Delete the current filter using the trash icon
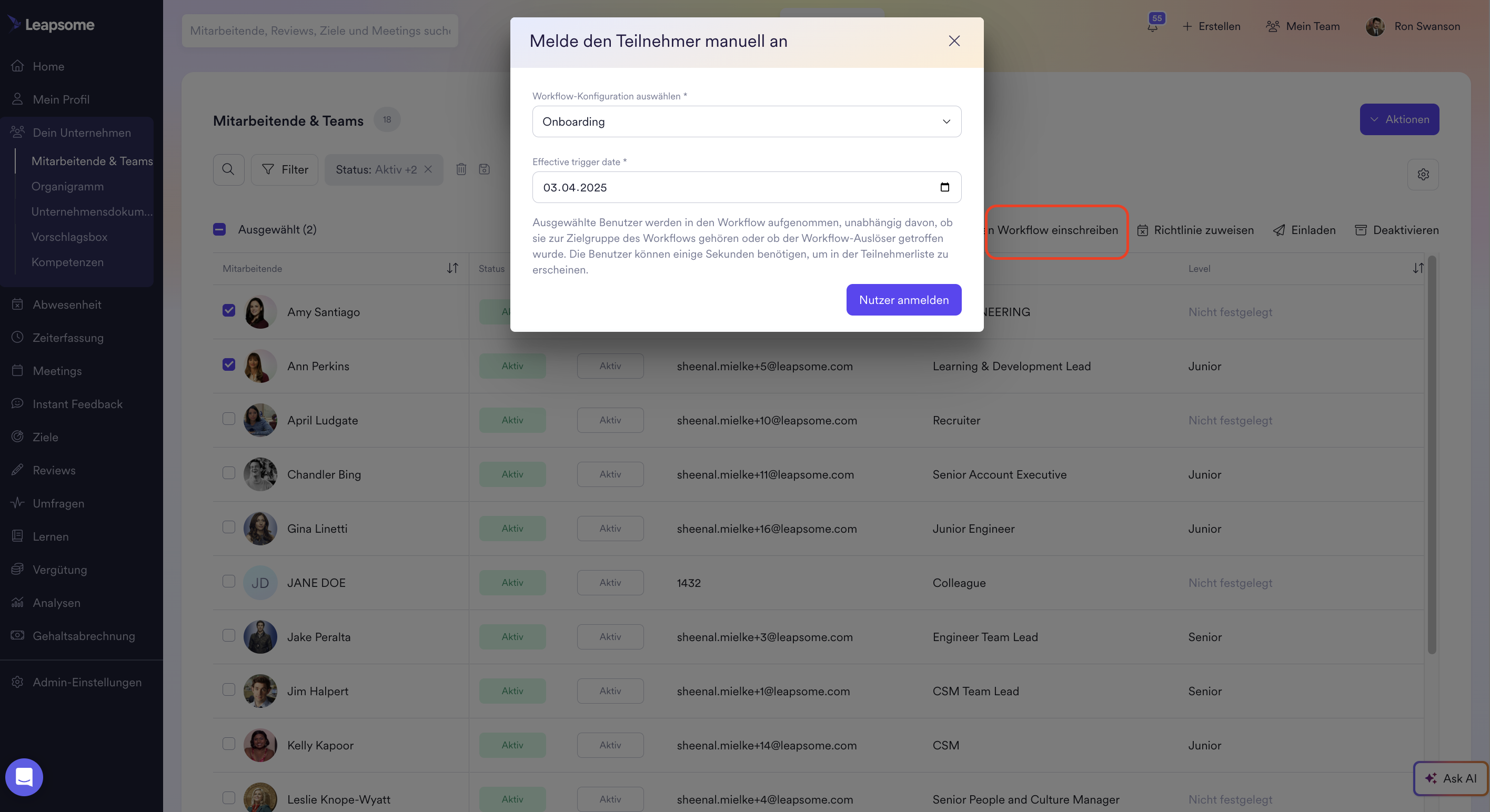This screenshot has height=812, width=1490. (461, 169)
